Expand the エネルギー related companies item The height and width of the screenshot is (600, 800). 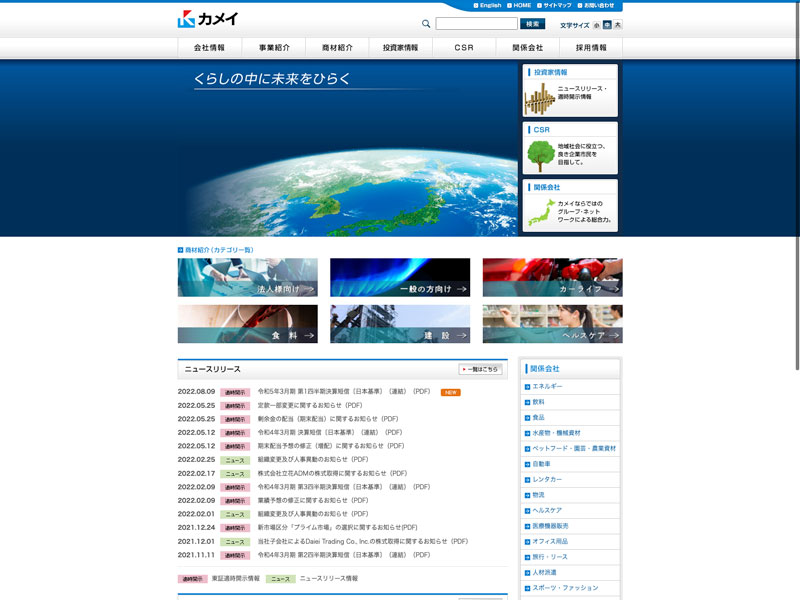(570, 386)
